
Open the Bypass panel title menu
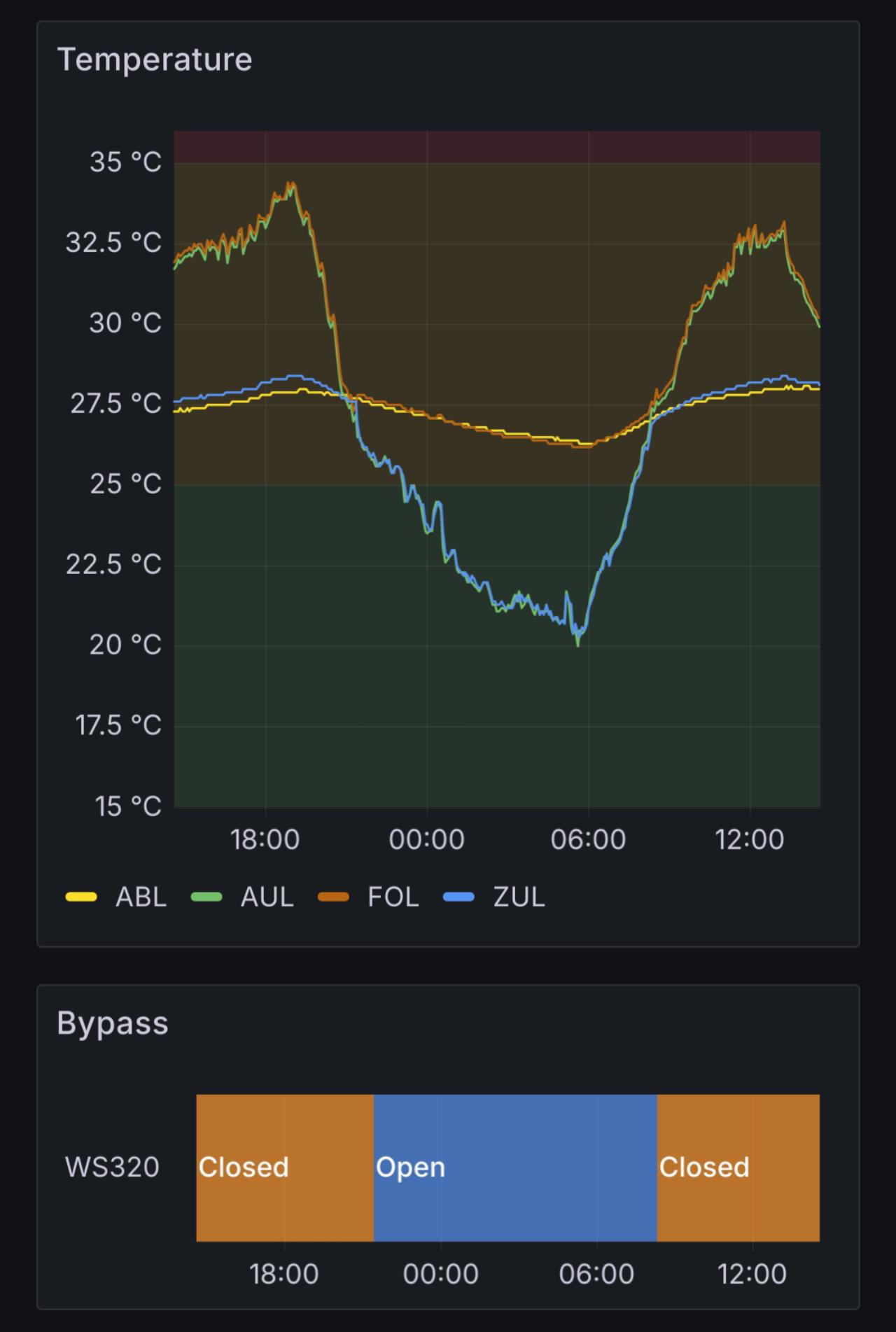[x=112, y=1023]
